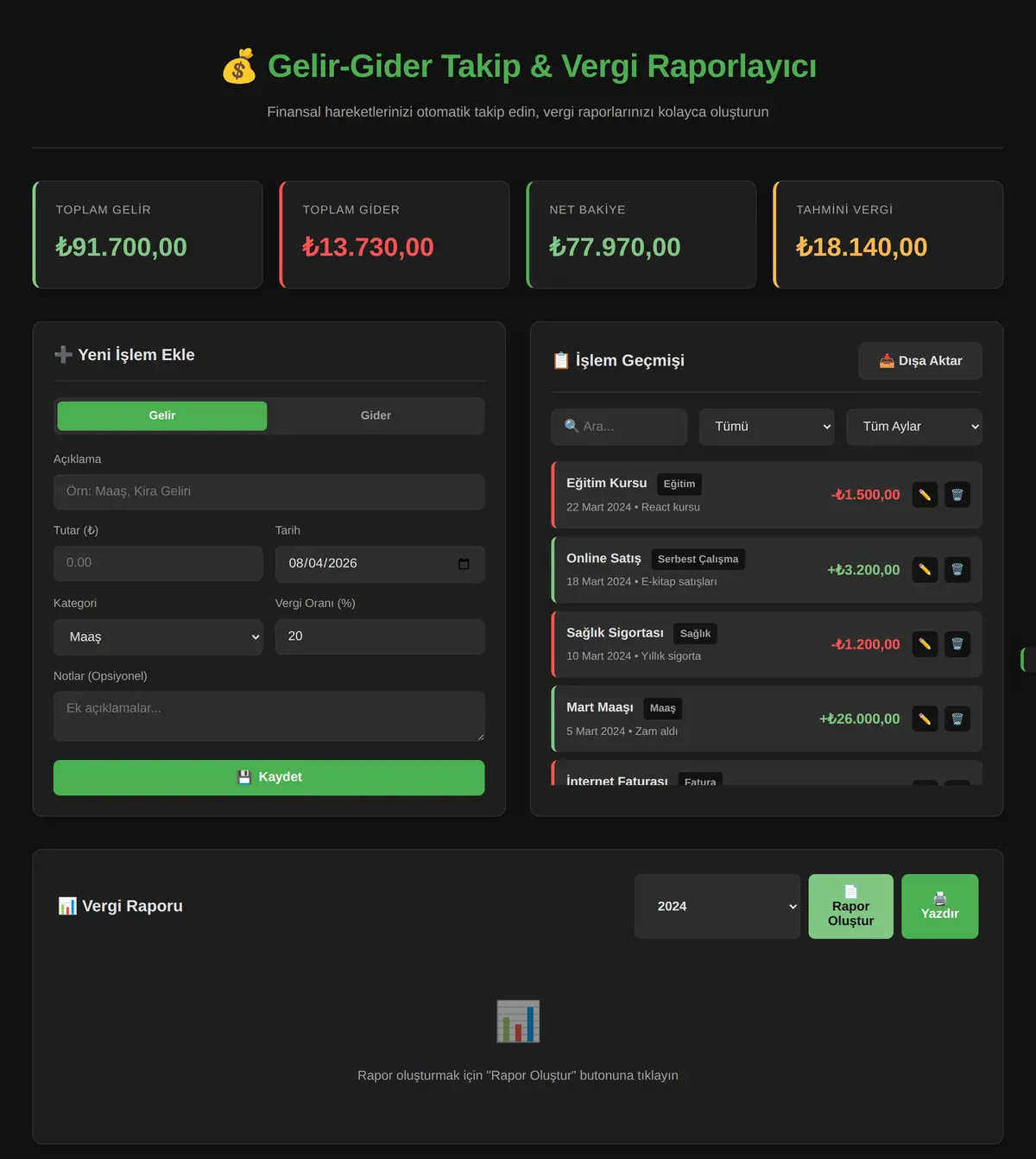Click the Notlar textarea
1036x1159 pixels.
click(x=269, y=716)
